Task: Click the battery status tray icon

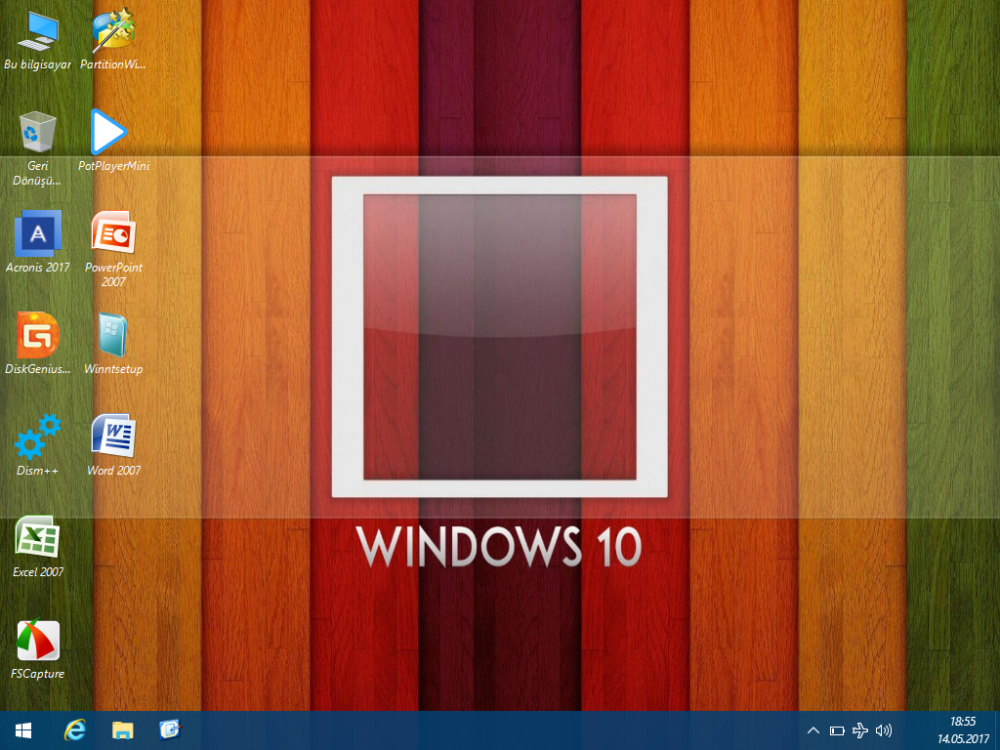Action: click(837, 731)
